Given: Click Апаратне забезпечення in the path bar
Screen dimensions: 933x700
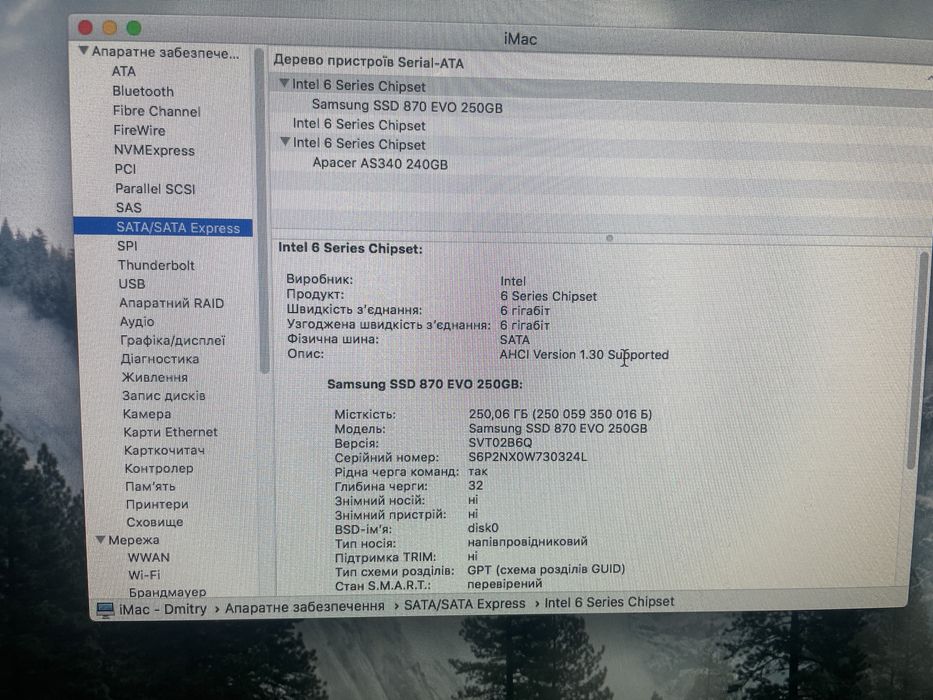Looking at the screenshot, I should pos(305,607).
